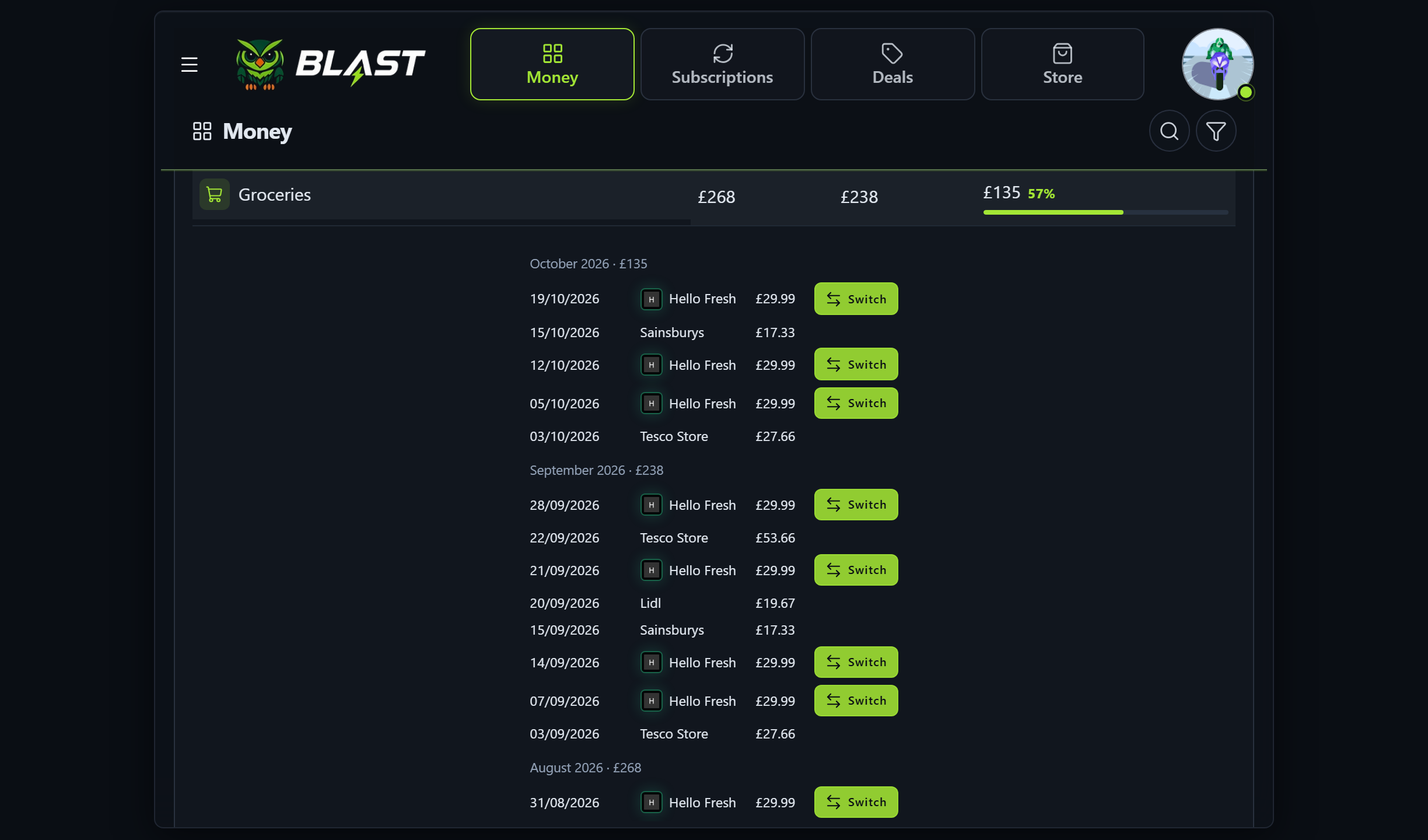Switch to the Money tab

[x=552, y=64]
